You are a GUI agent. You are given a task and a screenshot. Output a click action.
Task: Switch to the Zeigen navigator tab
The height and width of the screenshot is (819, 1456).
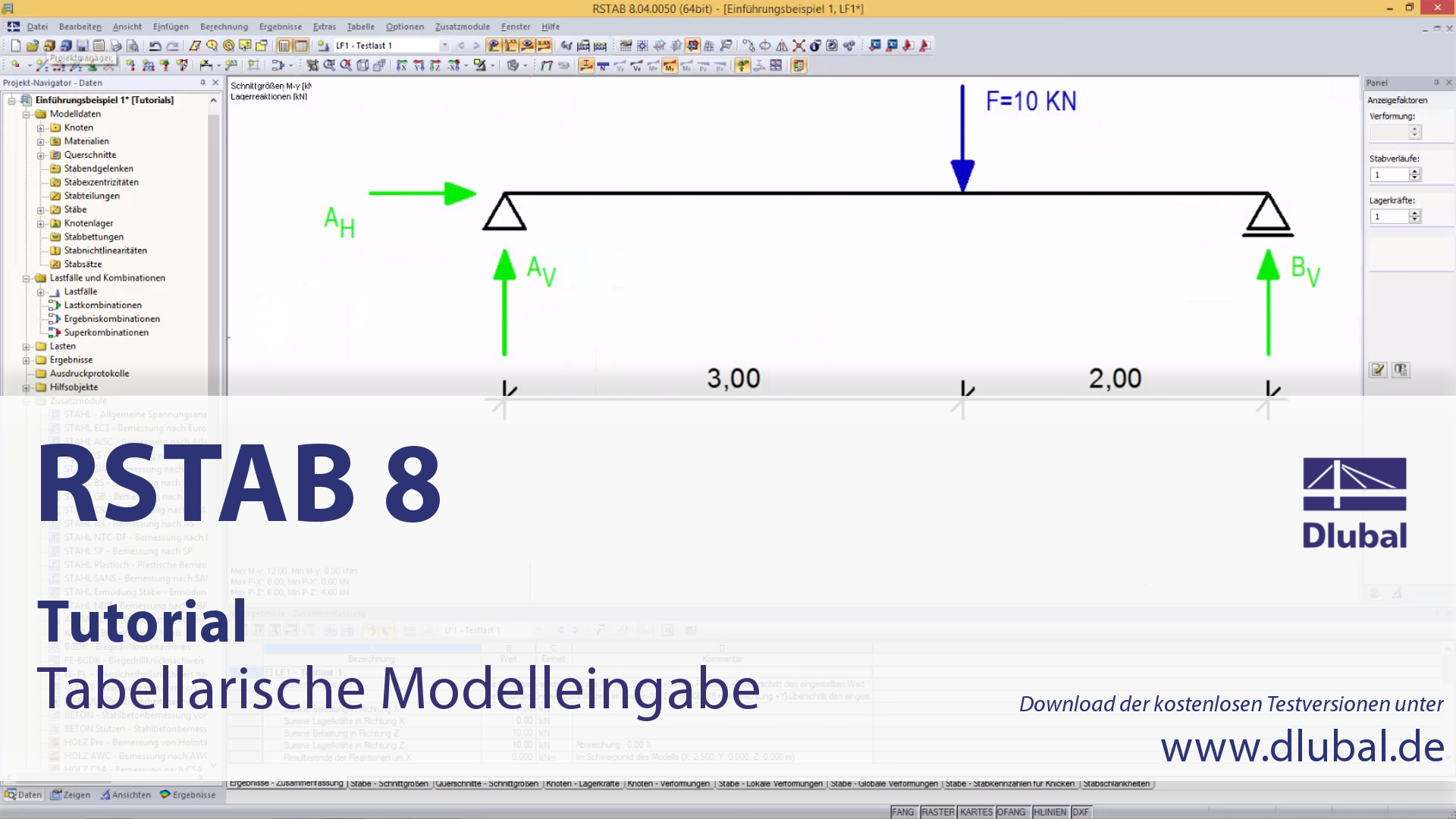[71, 795]
